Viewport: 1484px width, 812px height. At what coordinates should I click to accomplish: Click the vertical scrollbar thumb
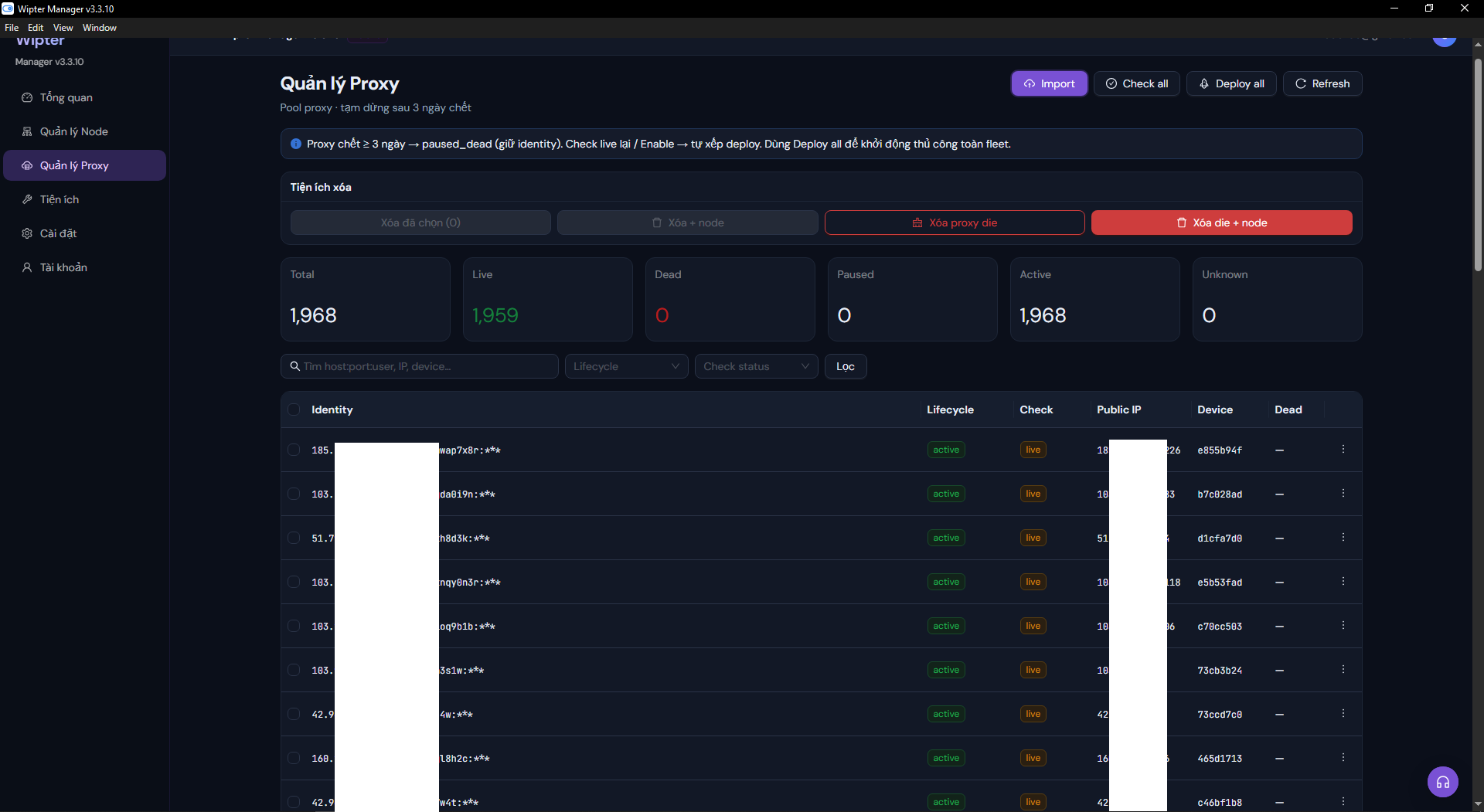coord(1477,164)
